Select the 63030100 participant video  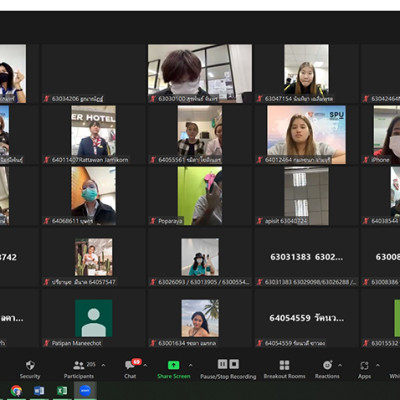[x=200, y=73]
